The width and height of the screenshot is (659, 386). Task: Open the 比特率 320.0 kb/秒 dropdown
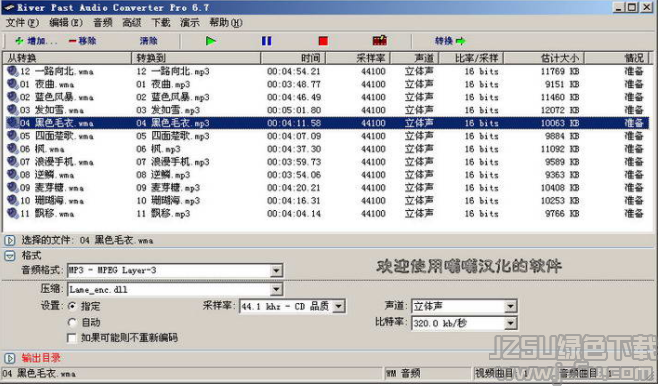[510, 323]
